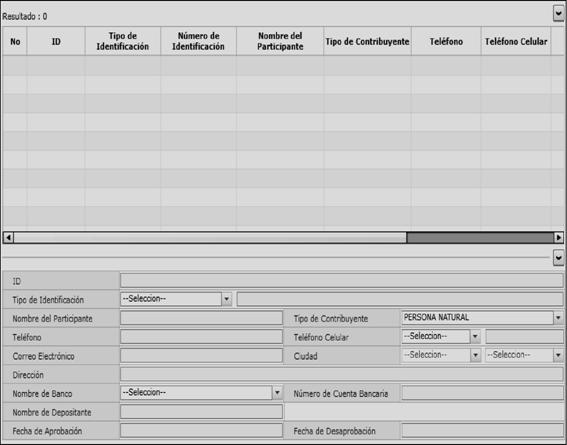Collapse the Resultado grid panel arrow
Viewport: 567px width, 445px height.
[x=559, y=14]
